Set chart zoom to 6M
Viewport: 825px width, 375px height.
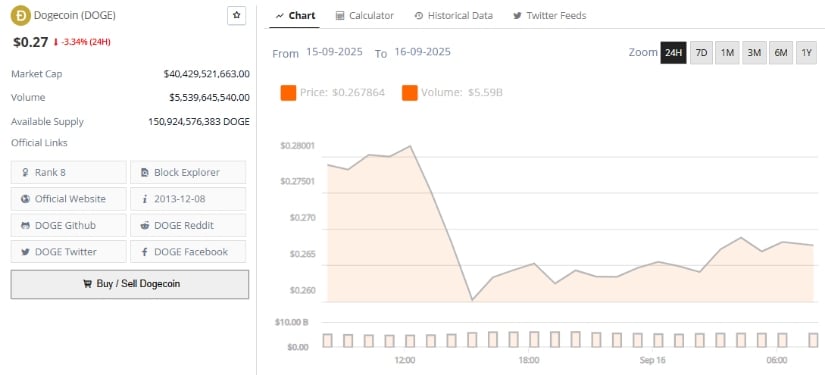point(781,53)
